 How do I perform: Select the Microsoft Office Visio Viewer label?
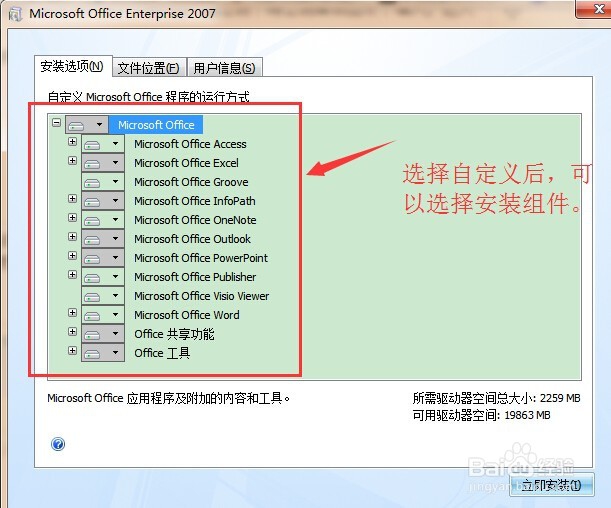point(201,296)
